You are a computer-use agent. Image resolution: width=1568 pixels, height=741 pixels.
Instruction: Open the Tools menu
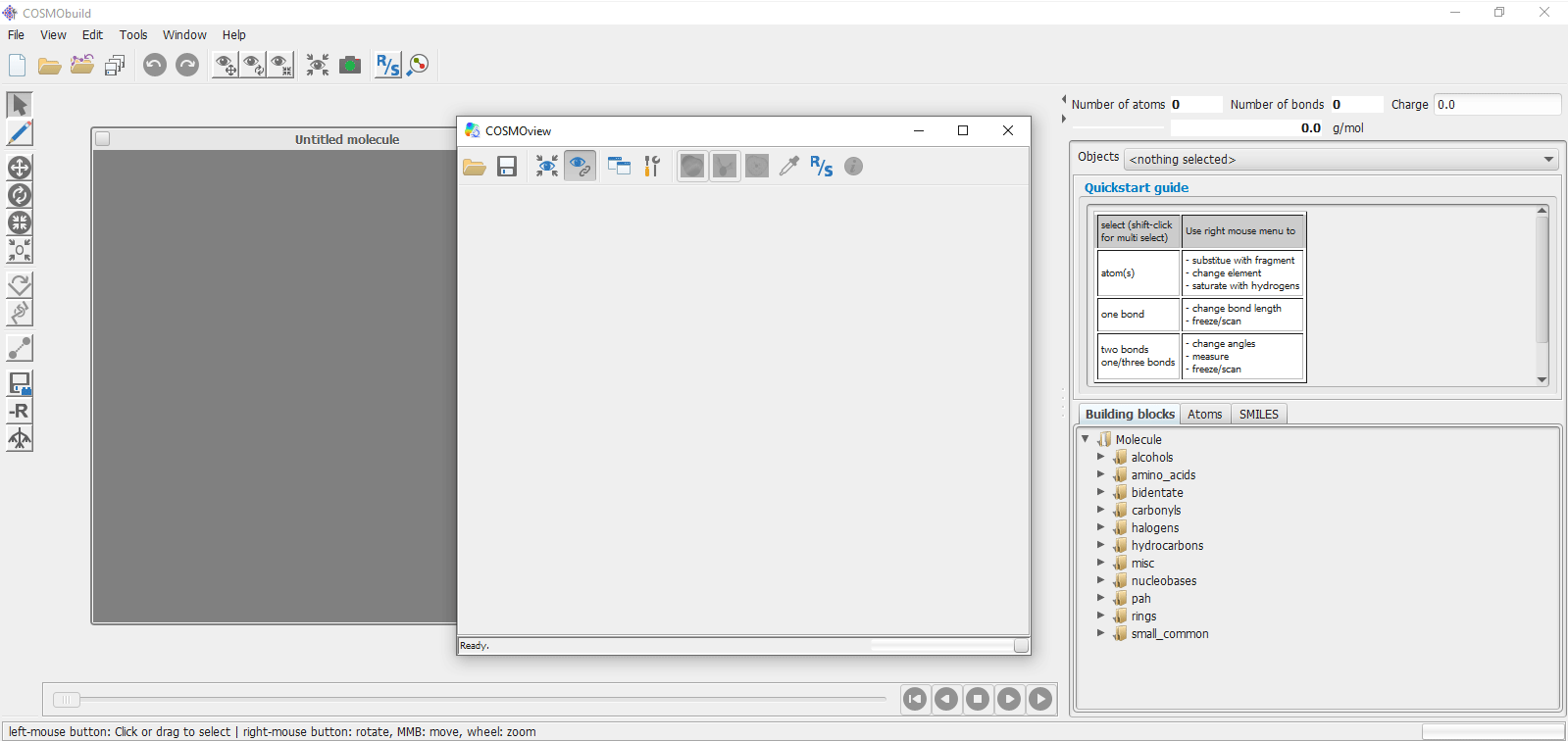click(133, 34)
